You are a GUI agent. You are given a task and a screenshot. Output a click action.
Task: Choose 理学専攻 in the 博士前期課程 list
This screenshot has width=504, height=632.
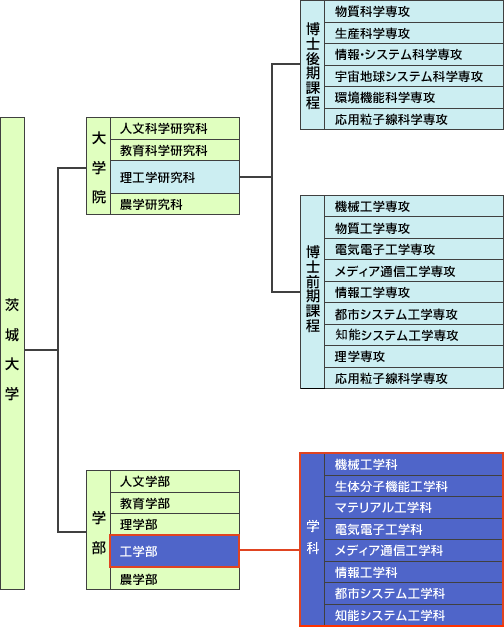click(x=414, y=356)
